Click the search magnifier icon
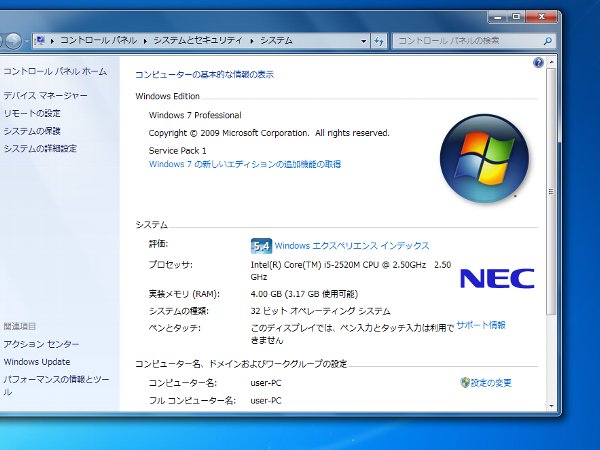 (548, 41)
